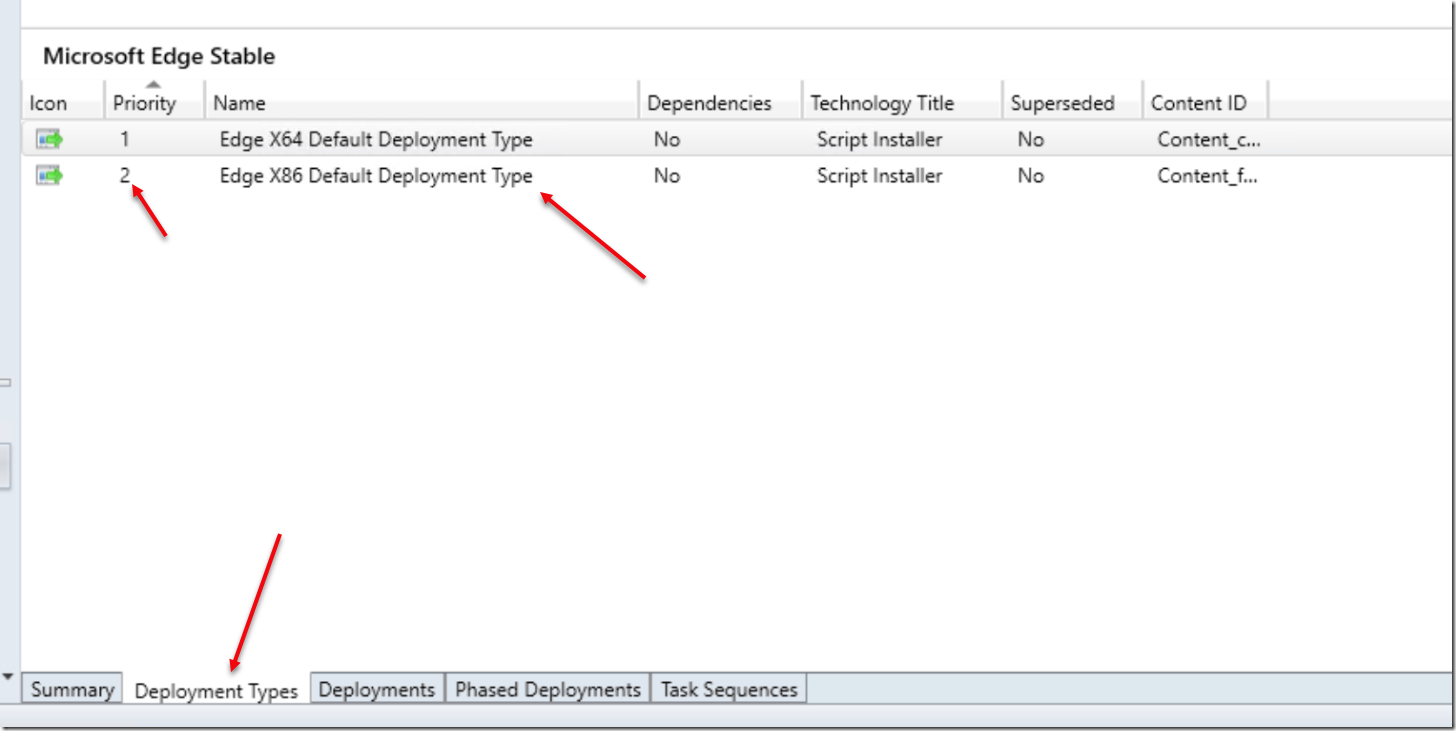Switch to the Phased Deployments tab
This screenshot has height=731, width=1456.
(x=547, y=689)
